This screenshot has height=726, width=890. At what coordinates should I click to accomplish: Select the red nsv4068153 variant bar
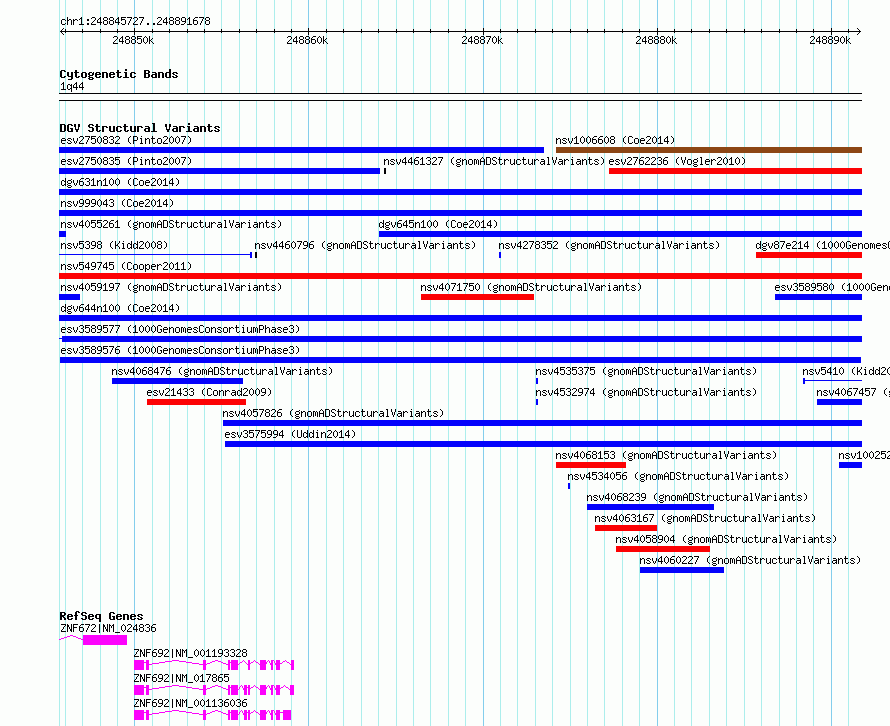click(591, 465)
